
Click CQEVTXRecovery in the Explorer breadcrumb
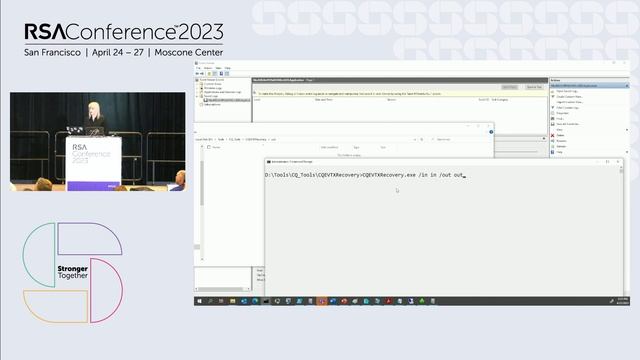[x=256, y=140]
